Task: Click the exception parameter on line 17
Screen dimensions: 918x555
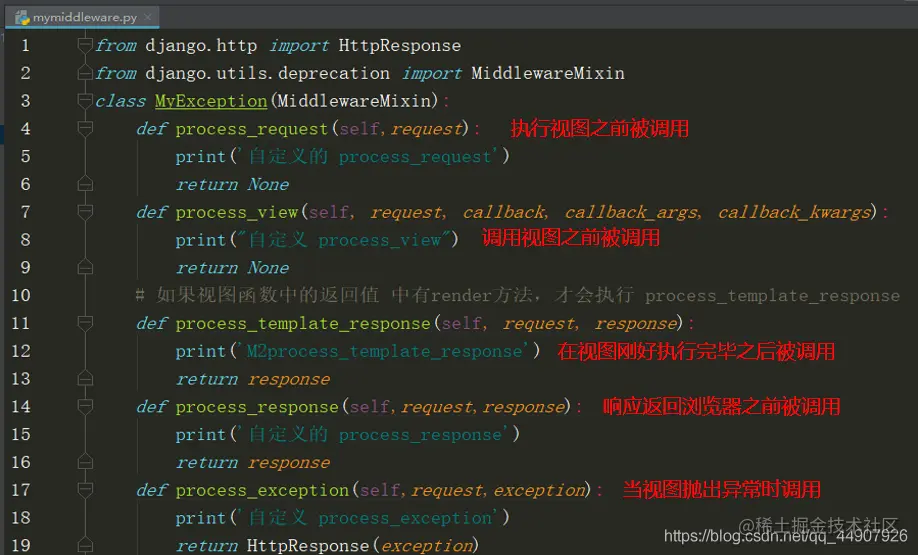Action: click(539, 490)
